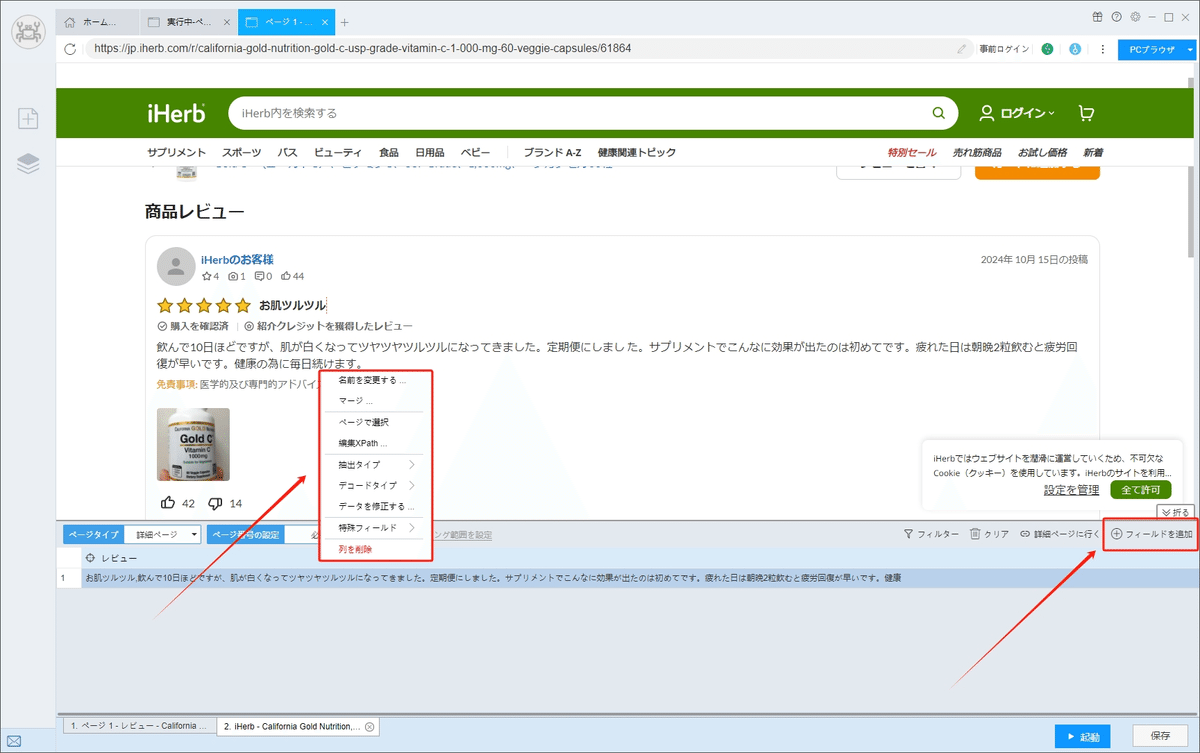Viewport: 1200px width, 753px height.
Task: Reload the page with refresh icon
Action: point(70,48)
